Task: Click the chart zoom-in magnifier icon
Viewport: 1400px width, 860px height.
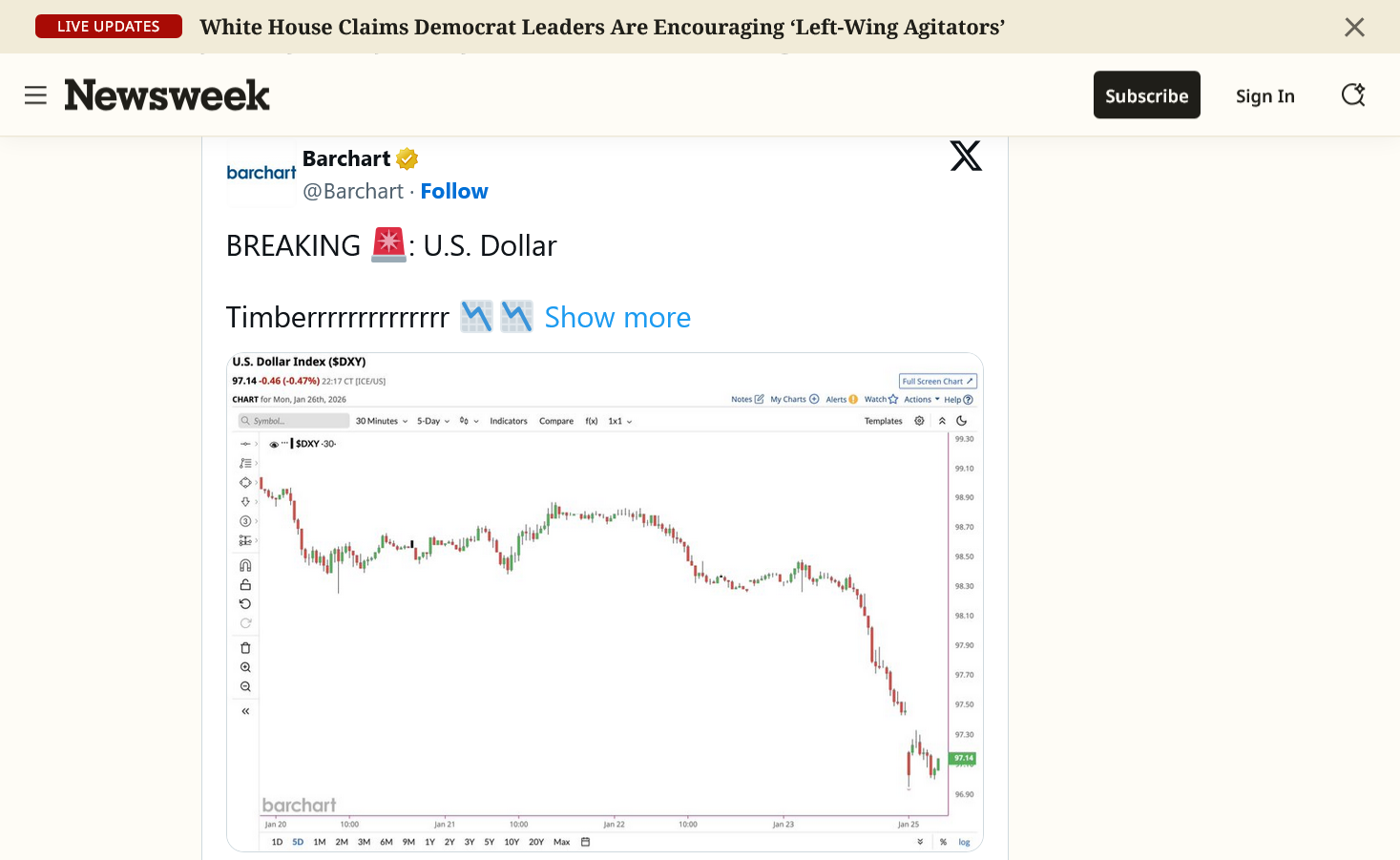Action: [245, 668]
